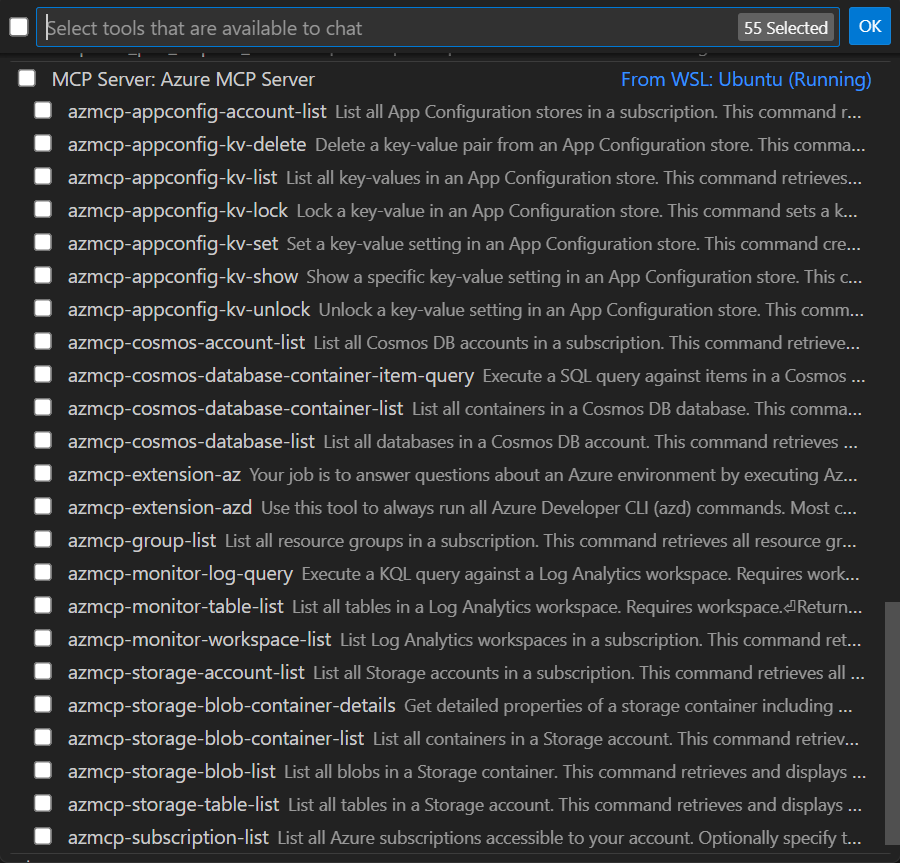Select the azmcp-appconfig-kv-list tool name
900x863 pixels.
(172, 177)
